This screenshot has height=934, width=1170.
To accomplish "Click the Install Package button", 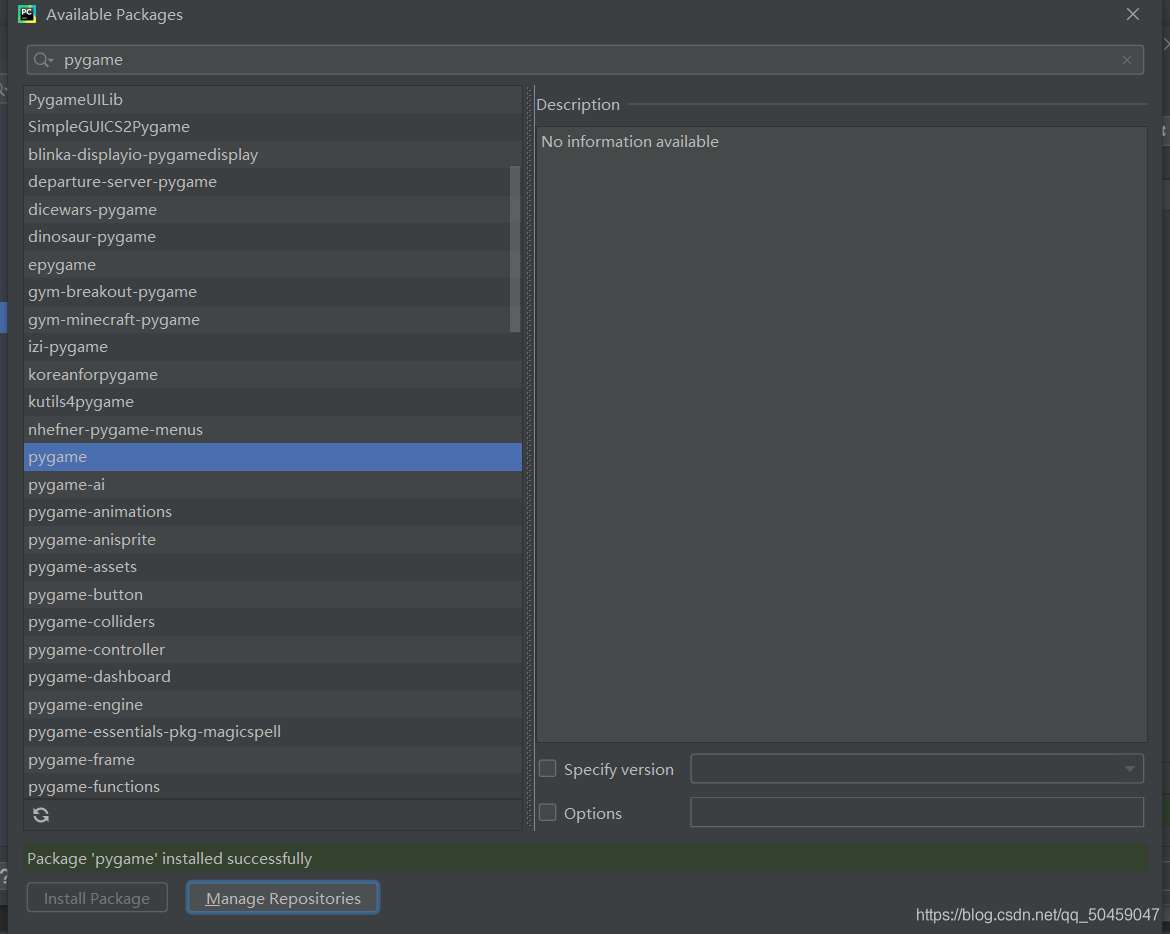I will coord(97,898).
